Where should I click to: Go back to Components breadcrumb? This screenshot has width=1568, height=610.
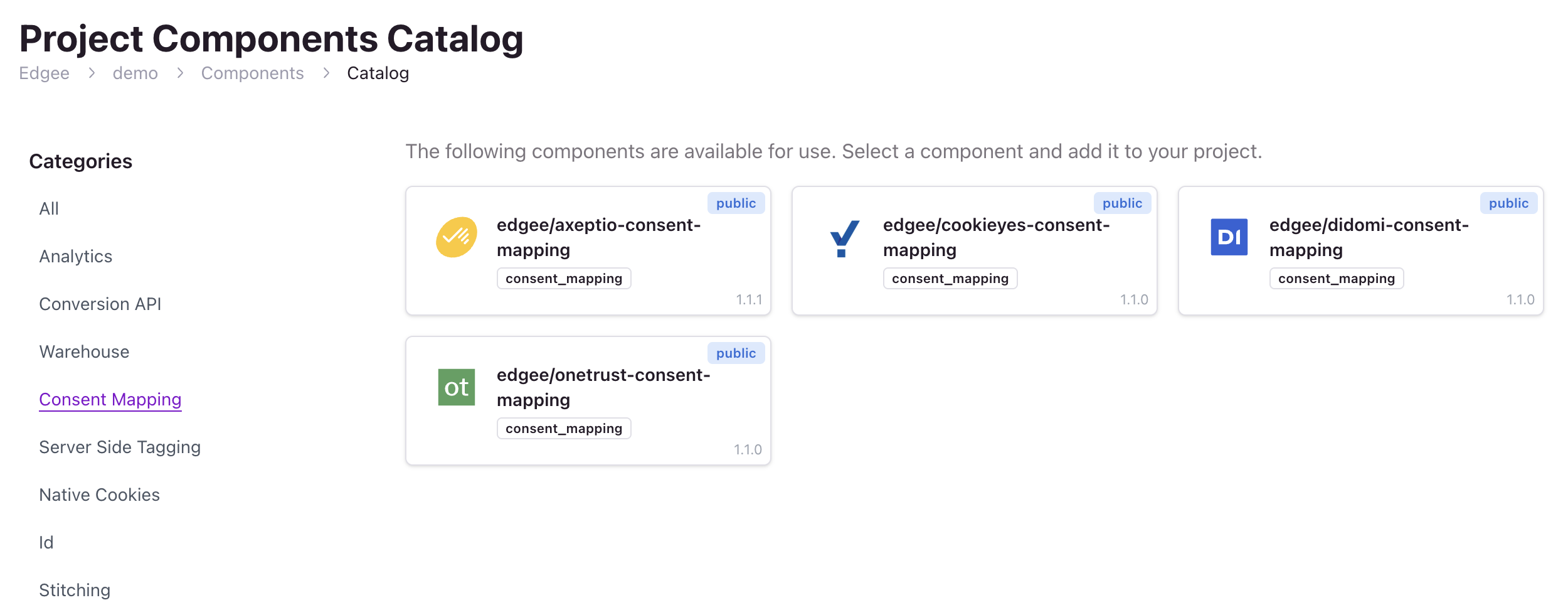[x=252, y=73]
